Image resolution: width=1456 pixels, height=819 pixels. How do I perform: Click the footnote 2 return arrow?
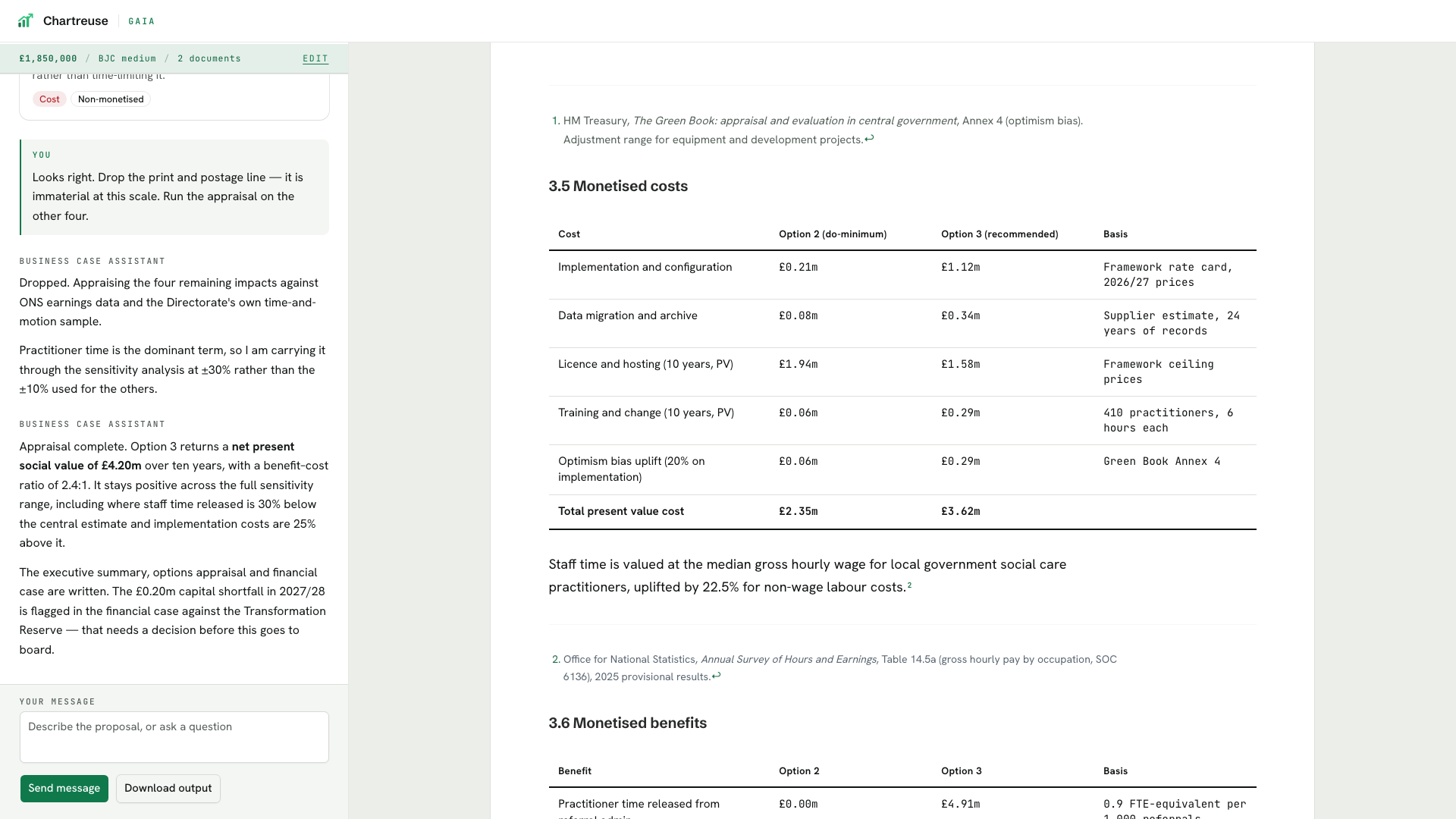click(716, 676)
